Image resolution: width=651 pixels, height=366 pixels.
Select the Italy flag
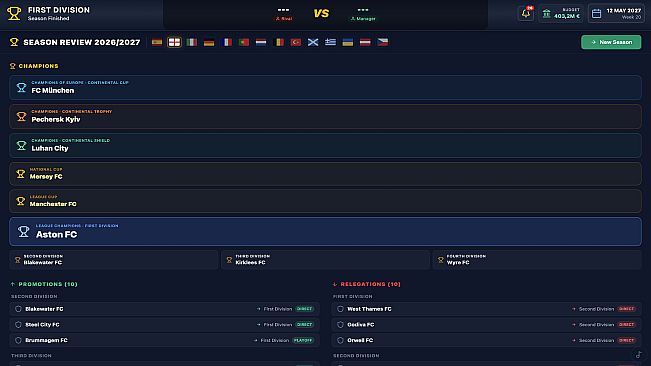point(192,42)
